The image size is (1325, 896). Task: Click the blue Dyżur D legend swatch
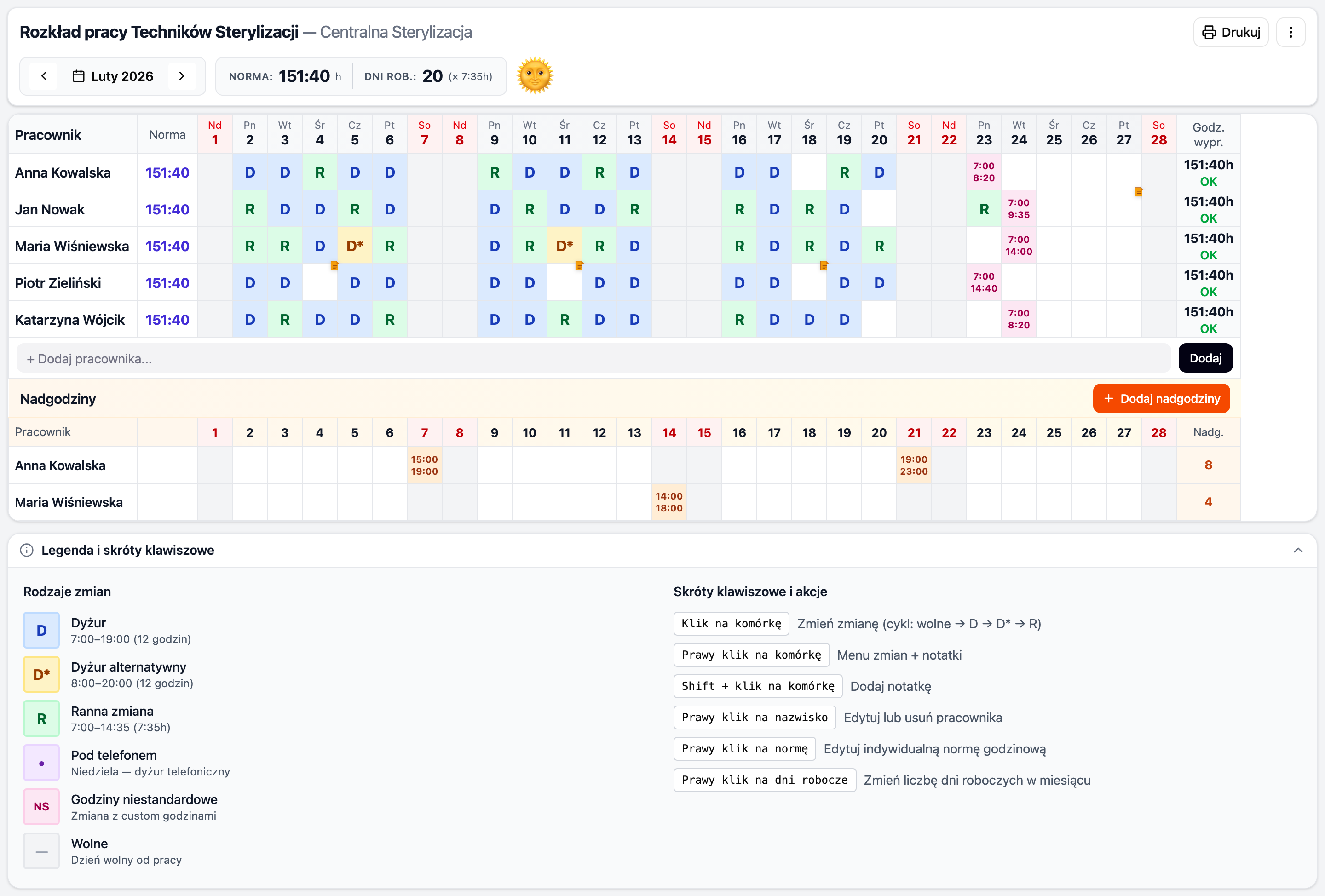pos(41,630)
